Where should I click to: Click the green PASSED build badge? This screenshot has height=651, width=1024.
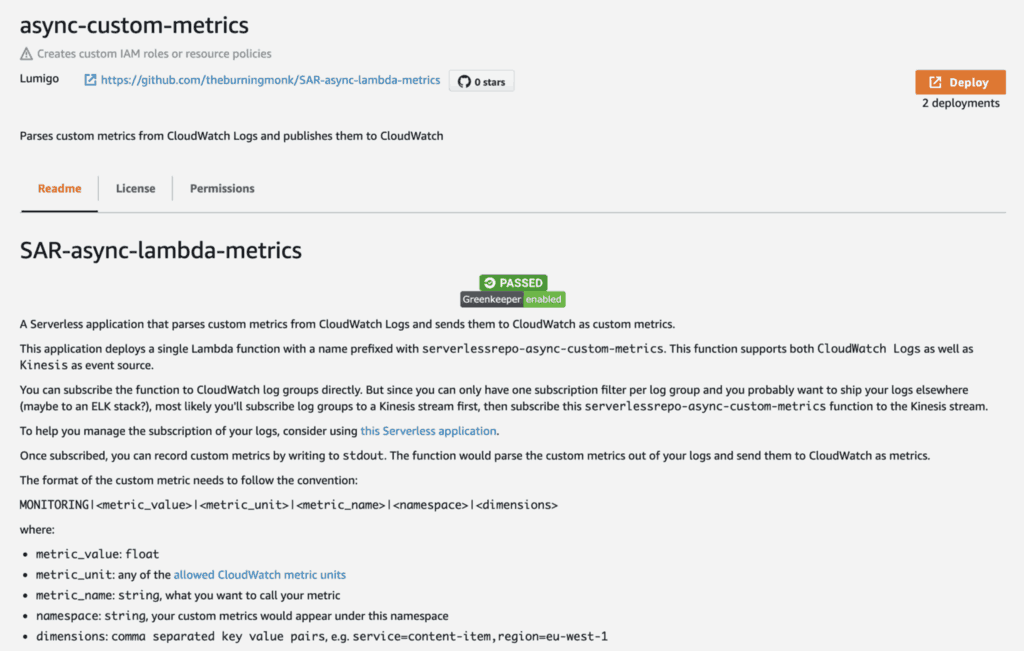click(513, 283)
